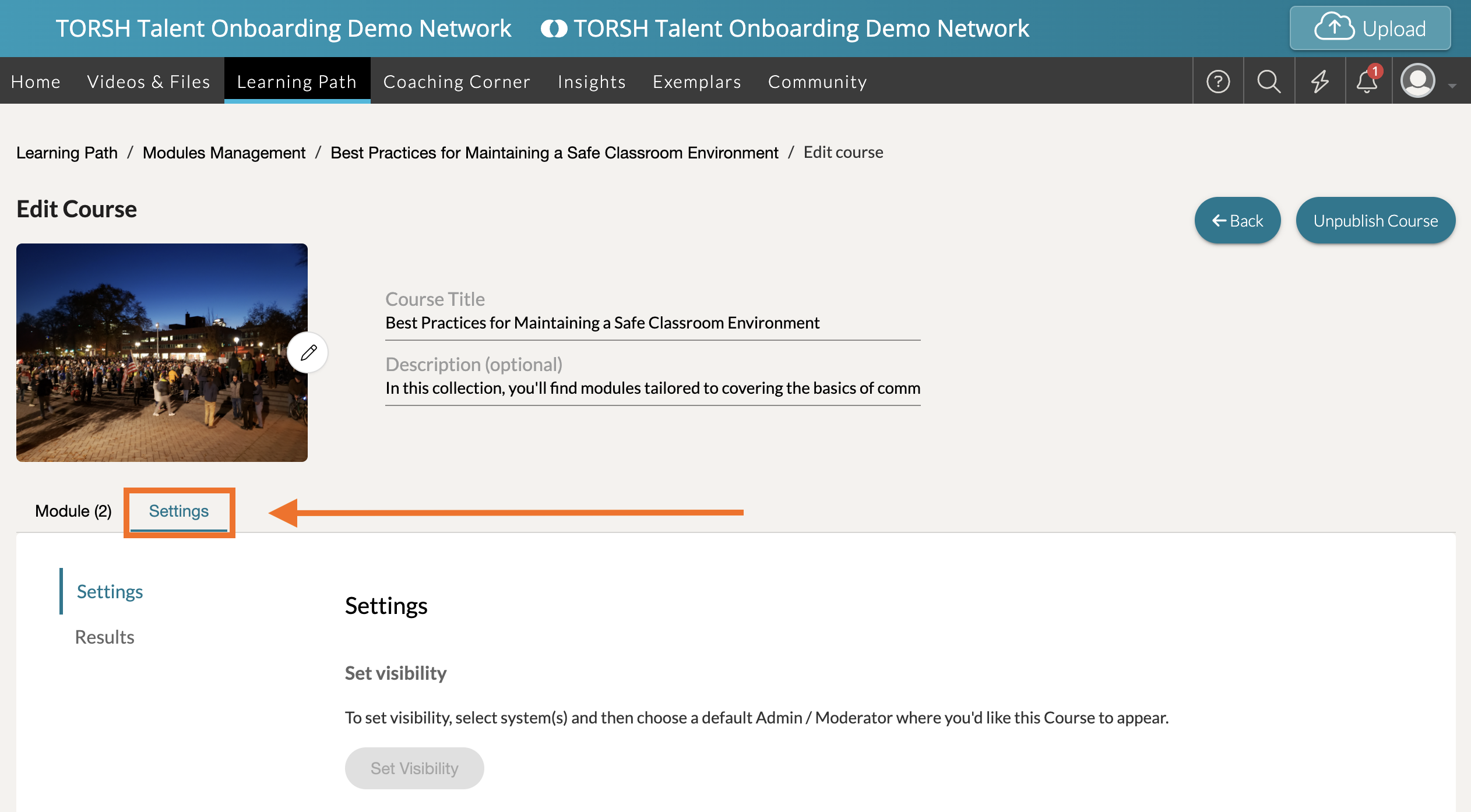This screenshot has height=812, width=1471.
Task: Click pencil icon to edit course image
Action: pos(308,352)
